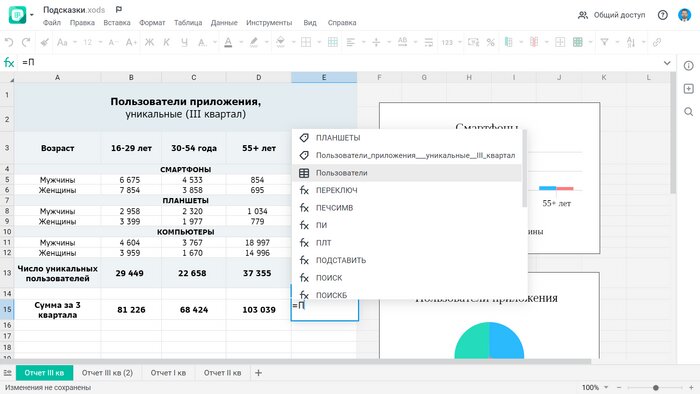The height and width of the screenshot is (394, 700).
Task: Open the Вставка menu
Action: pos(117,22)
